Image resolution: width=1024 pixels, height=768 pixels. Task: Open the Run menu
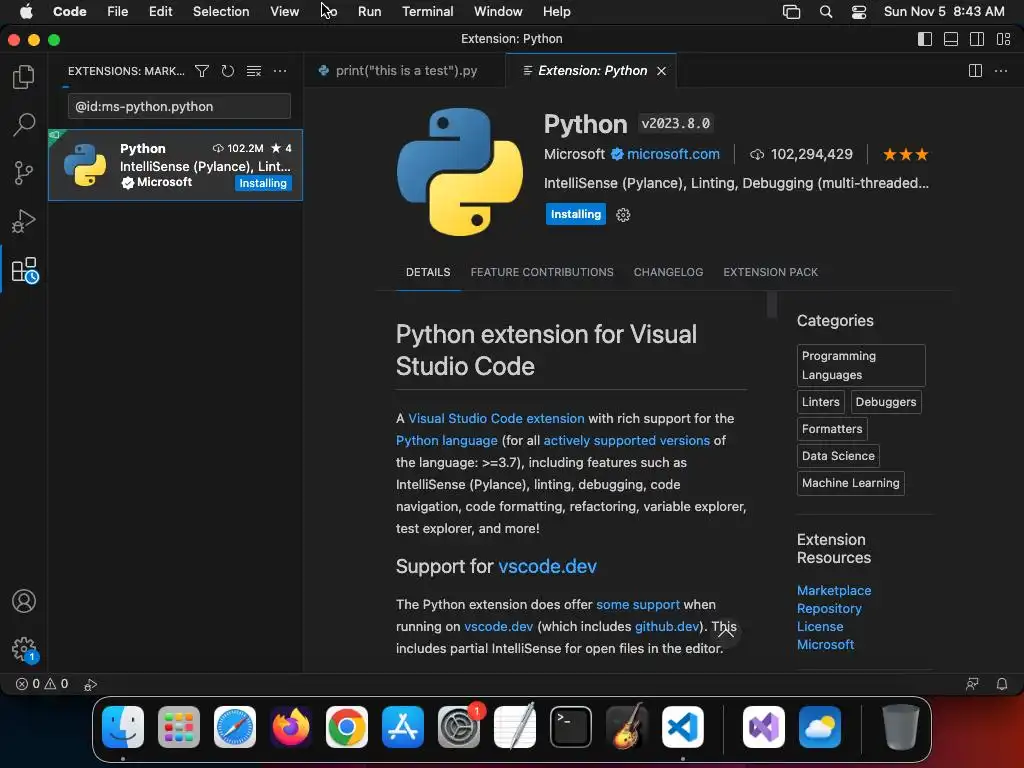click(369, 12)
